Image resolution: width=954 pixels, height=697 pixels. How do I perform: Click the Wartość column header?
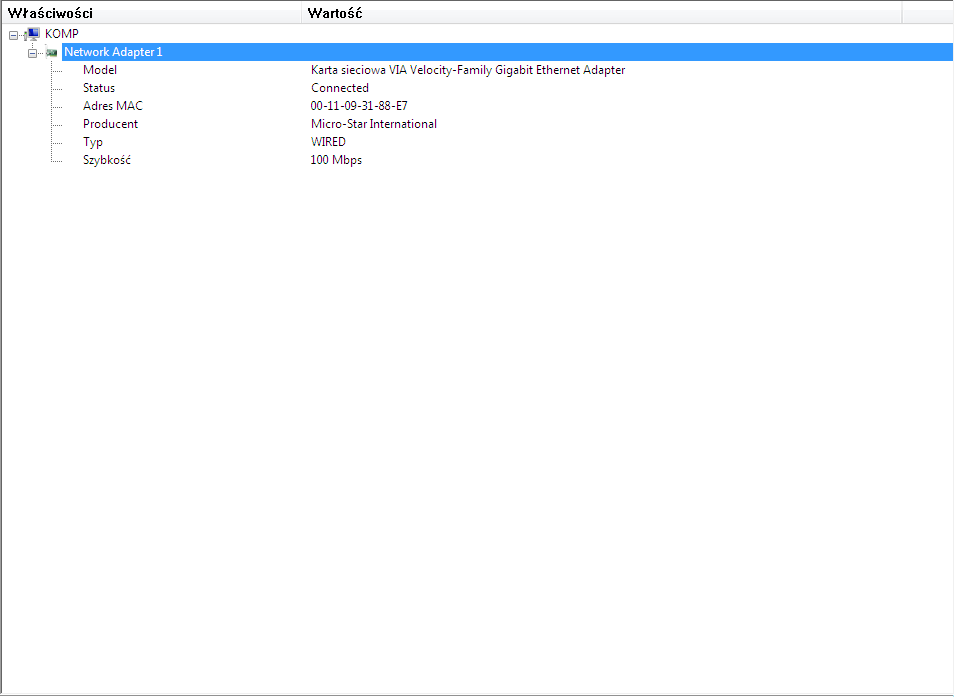tap(602, 13)
